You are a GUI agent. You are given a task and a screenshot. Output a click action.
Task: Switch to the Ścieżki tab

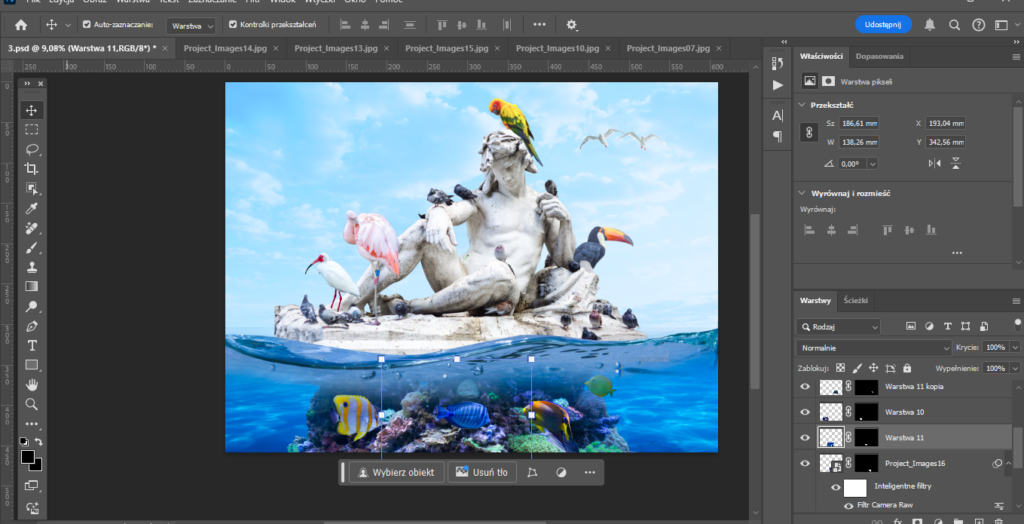pos(855,301)
